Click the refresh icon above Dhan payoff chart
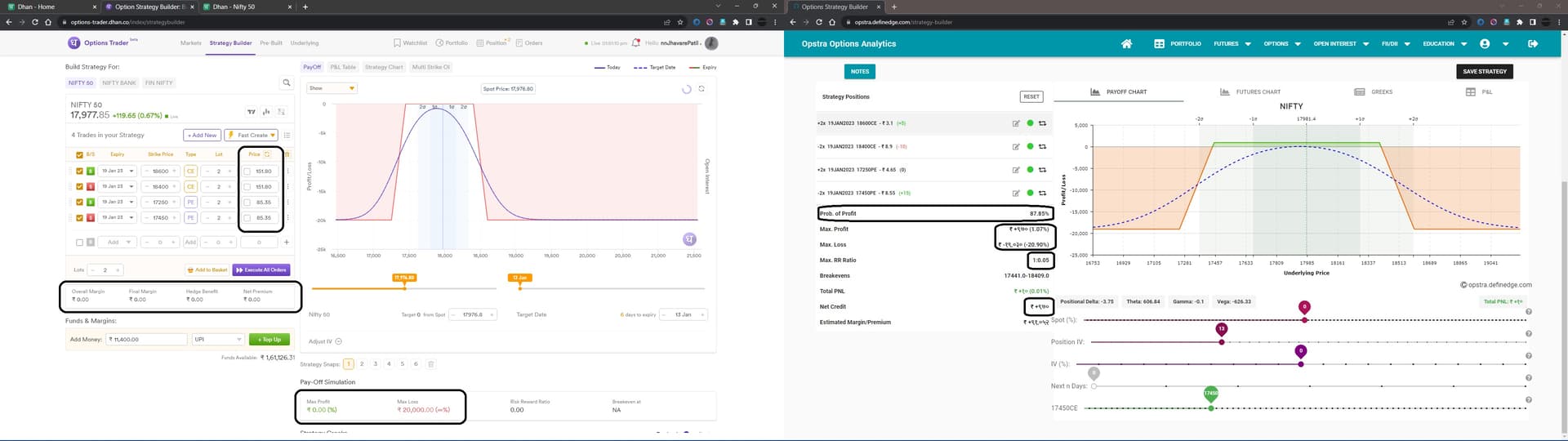Image resolution: width=1568 pixels, height=441 pixels. point(701,88)
